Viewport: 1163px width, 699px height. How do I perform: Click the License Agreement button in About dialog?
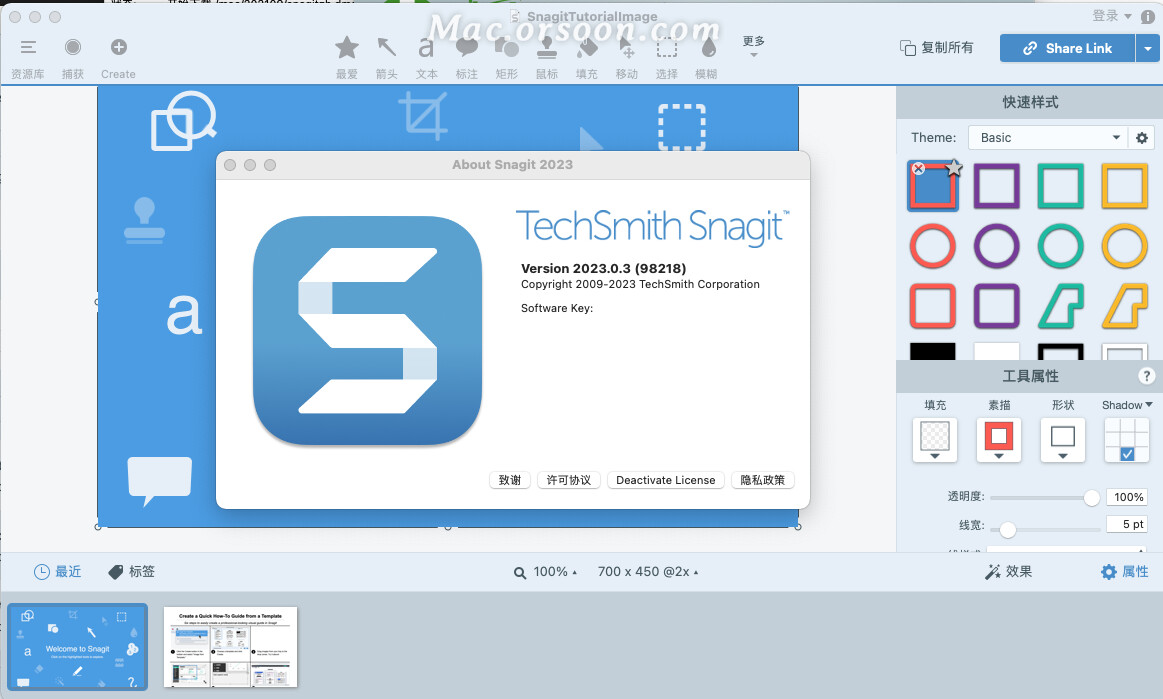coord(569,480)
